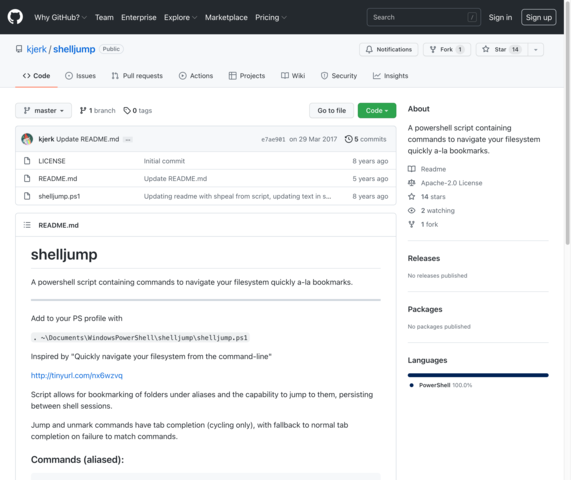The height and width of the screenshot is (480, 571).
Task: Switch to the Wiki tab
Action: 293,75
